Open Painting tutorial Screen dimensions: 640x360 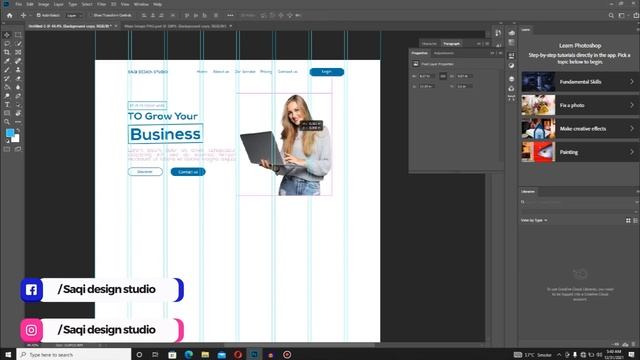click(x=579, y=152)
